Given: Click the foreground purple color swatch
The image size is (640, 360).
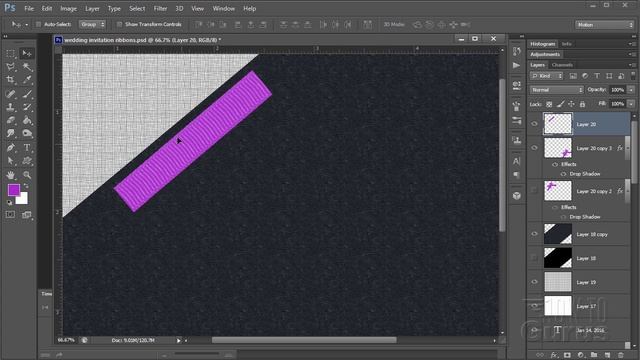Looking at the screenshot, I should [x=13, y=189].
